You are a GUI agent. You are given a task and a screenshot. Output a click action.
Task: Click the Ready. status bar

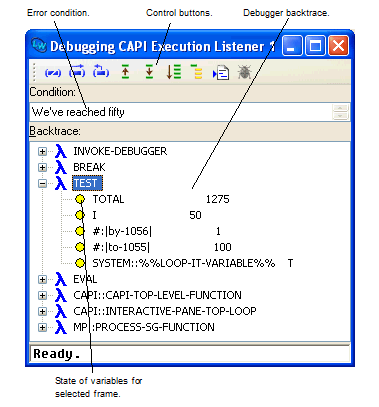pyautogui.click(x=189, y=354)
